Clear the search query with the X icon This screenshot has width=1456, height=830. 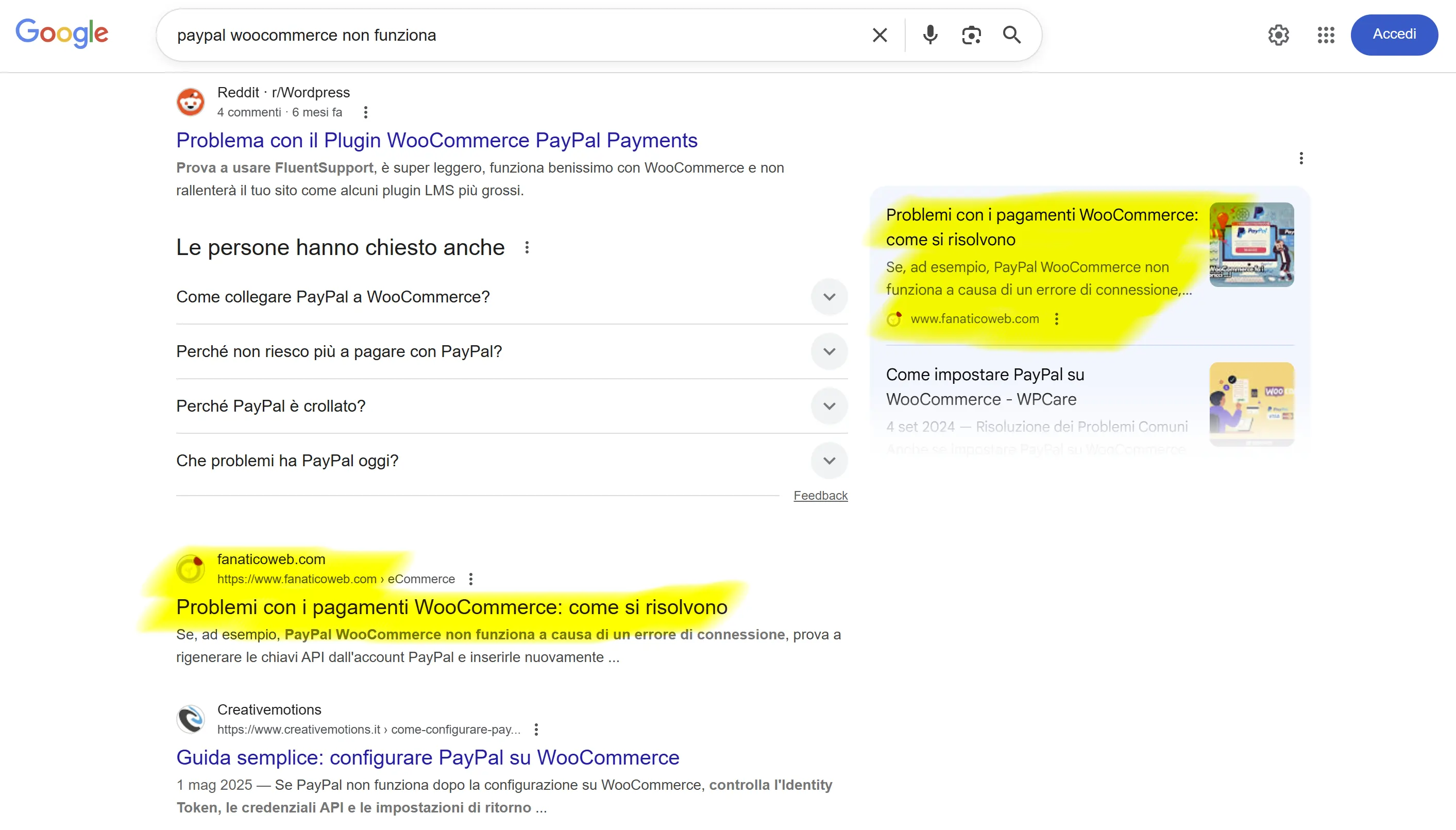pos(879,35)
